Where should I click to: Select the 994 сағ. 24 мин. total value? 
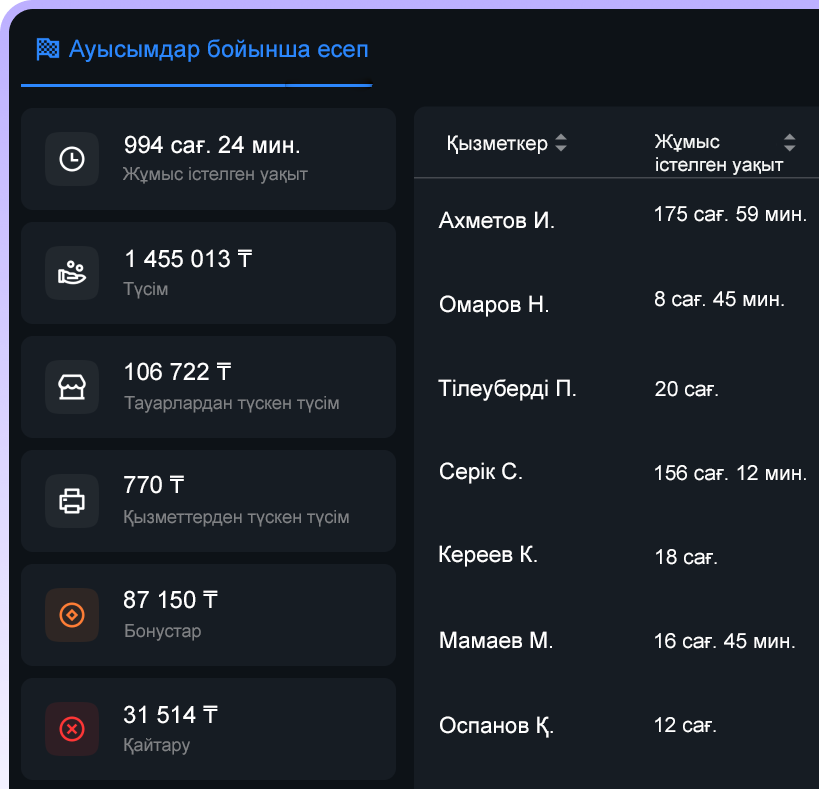[212, 145]
